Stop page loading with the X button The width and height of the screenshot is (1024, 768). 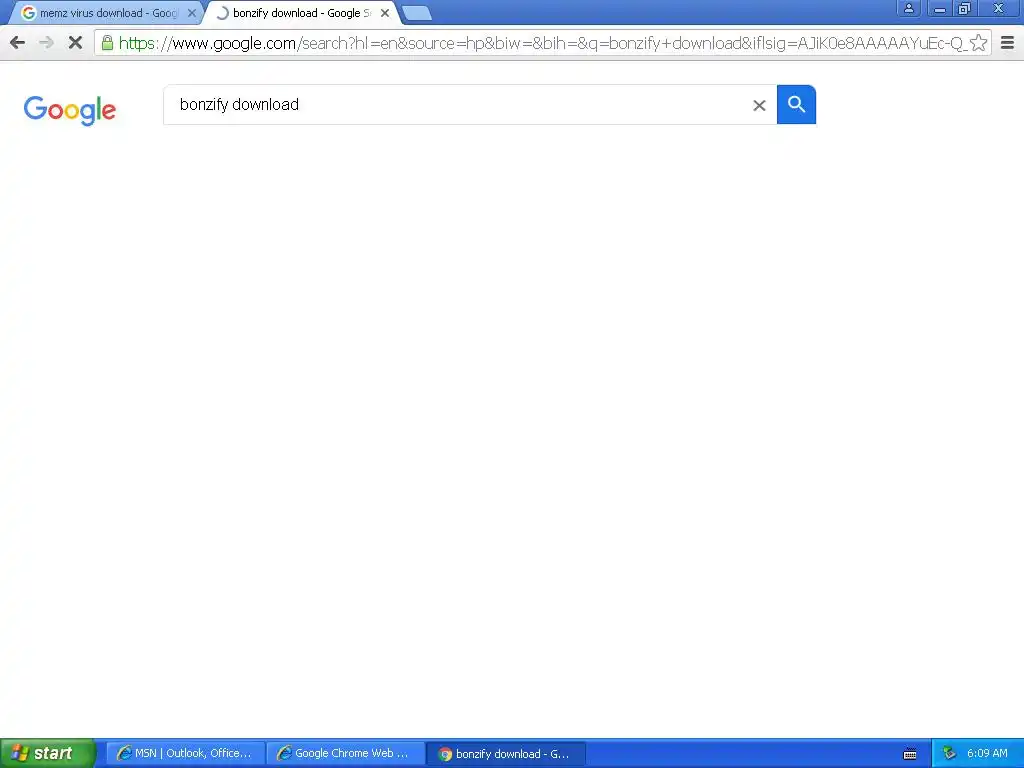coord(75,43)
